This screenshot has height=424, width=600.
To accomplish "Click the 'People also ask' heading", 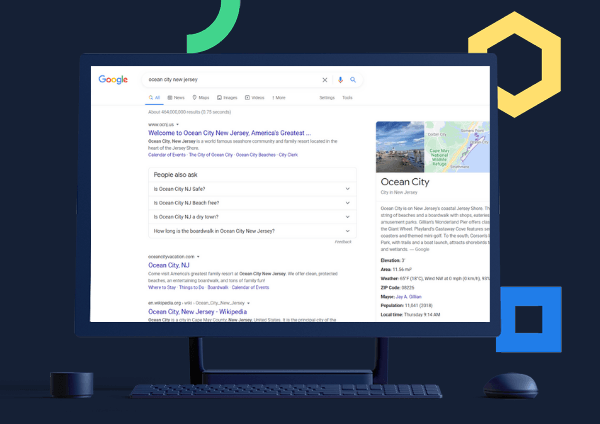I will pyautogui.click(x=175, y=175).
